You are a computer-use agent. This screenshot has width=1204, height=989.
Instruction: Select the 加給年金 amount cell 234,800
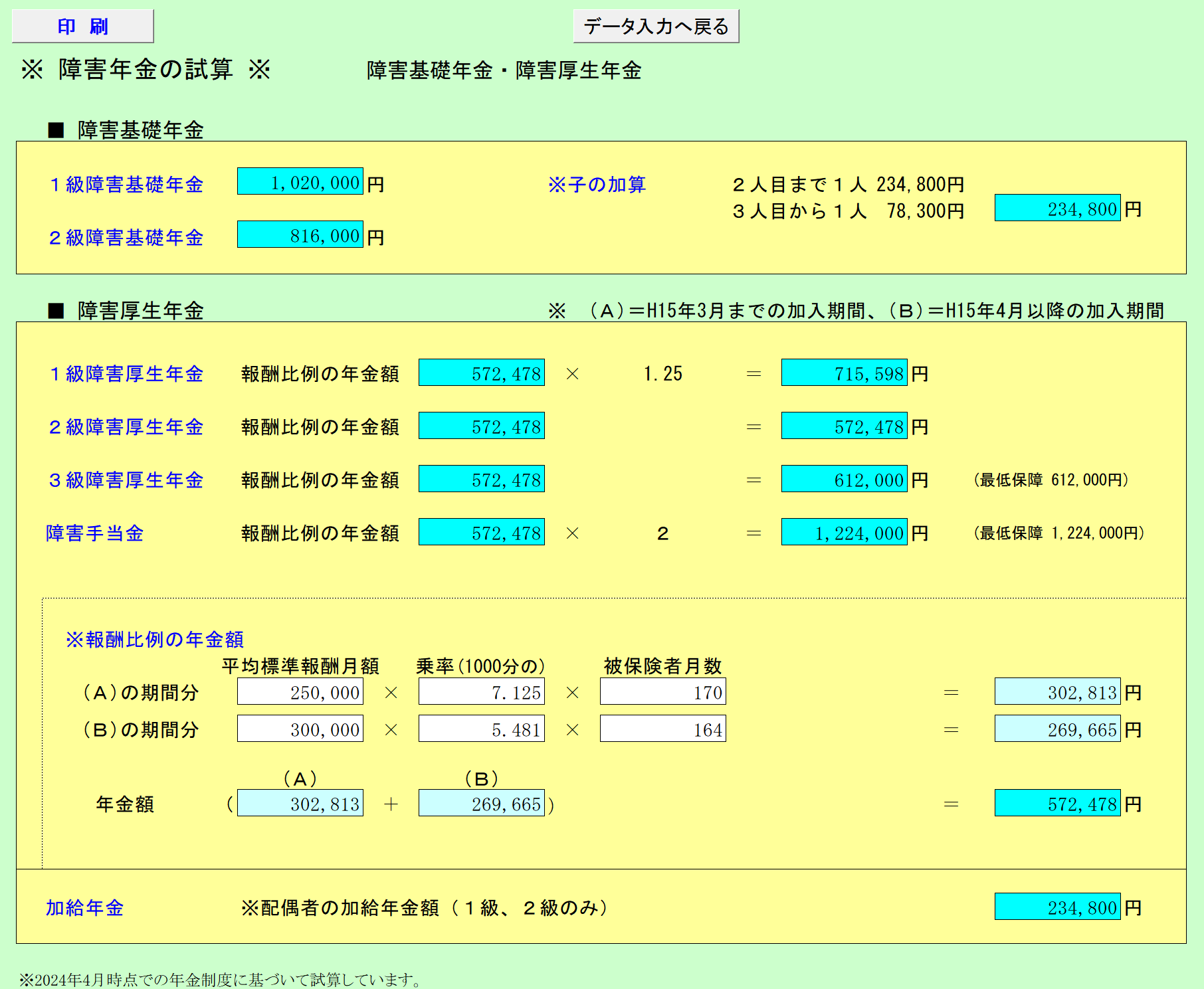coord(1057,907)
